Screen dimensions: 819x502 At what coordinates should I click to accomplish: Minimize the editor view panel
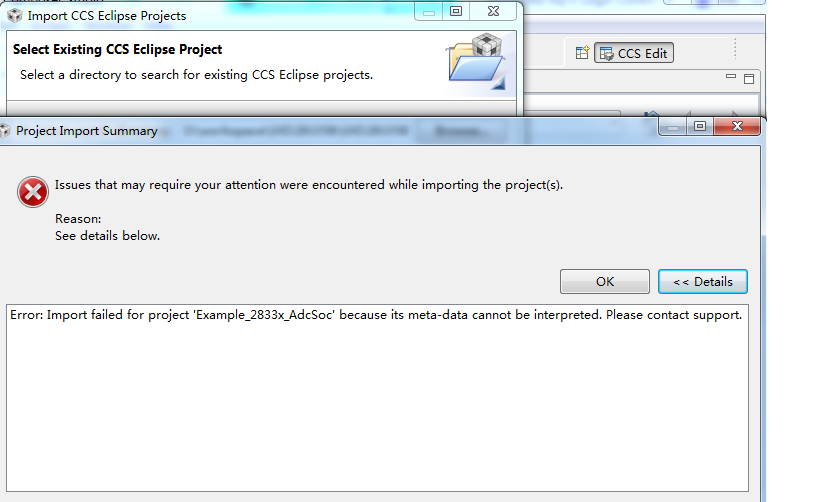pyautogui.click(x=731, y=78)
